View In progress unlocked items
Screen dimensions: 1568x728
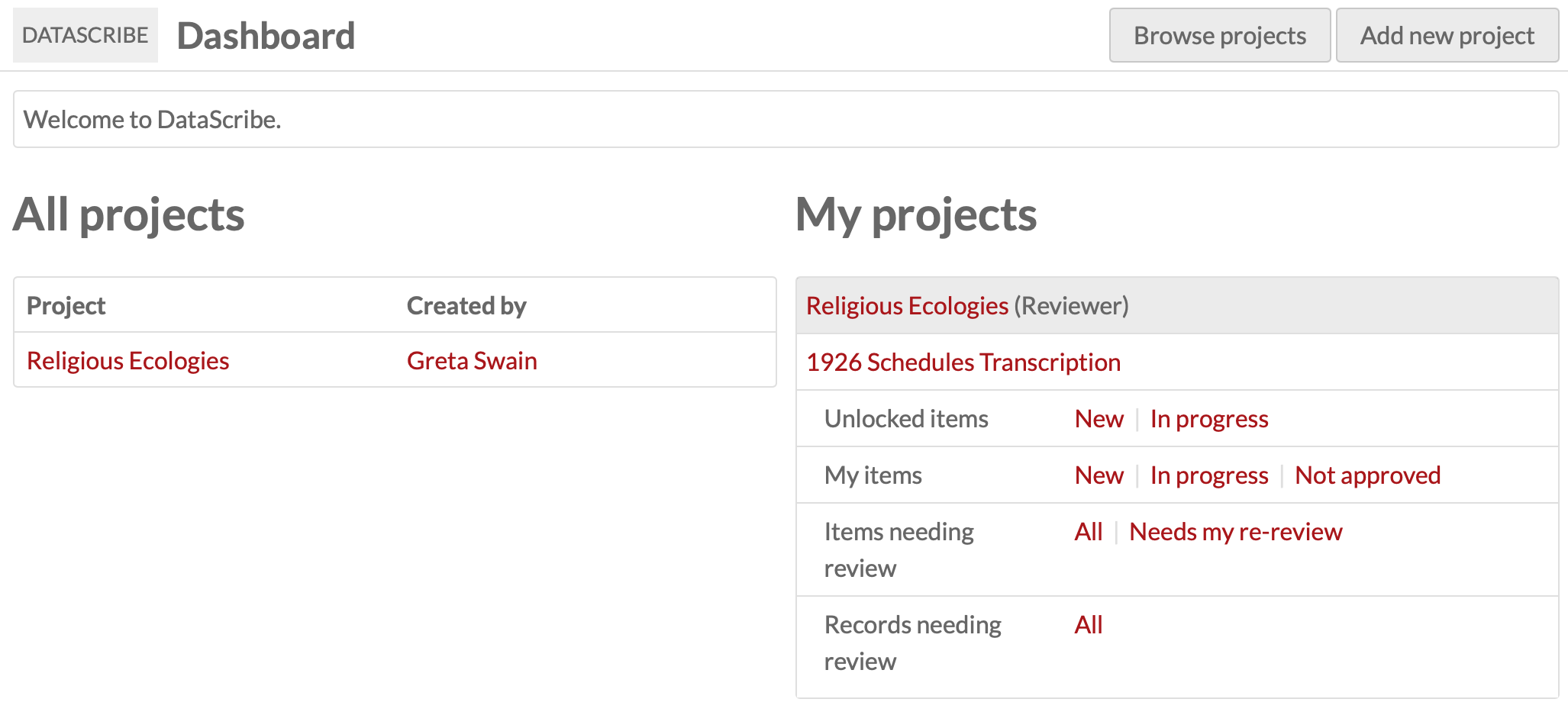pyautogui.click(x=1209, y=418)
